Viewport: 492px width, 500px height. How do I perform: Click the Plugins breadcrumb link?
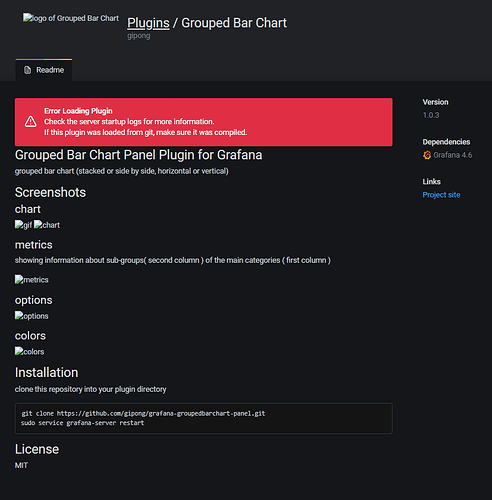point(148,23)
